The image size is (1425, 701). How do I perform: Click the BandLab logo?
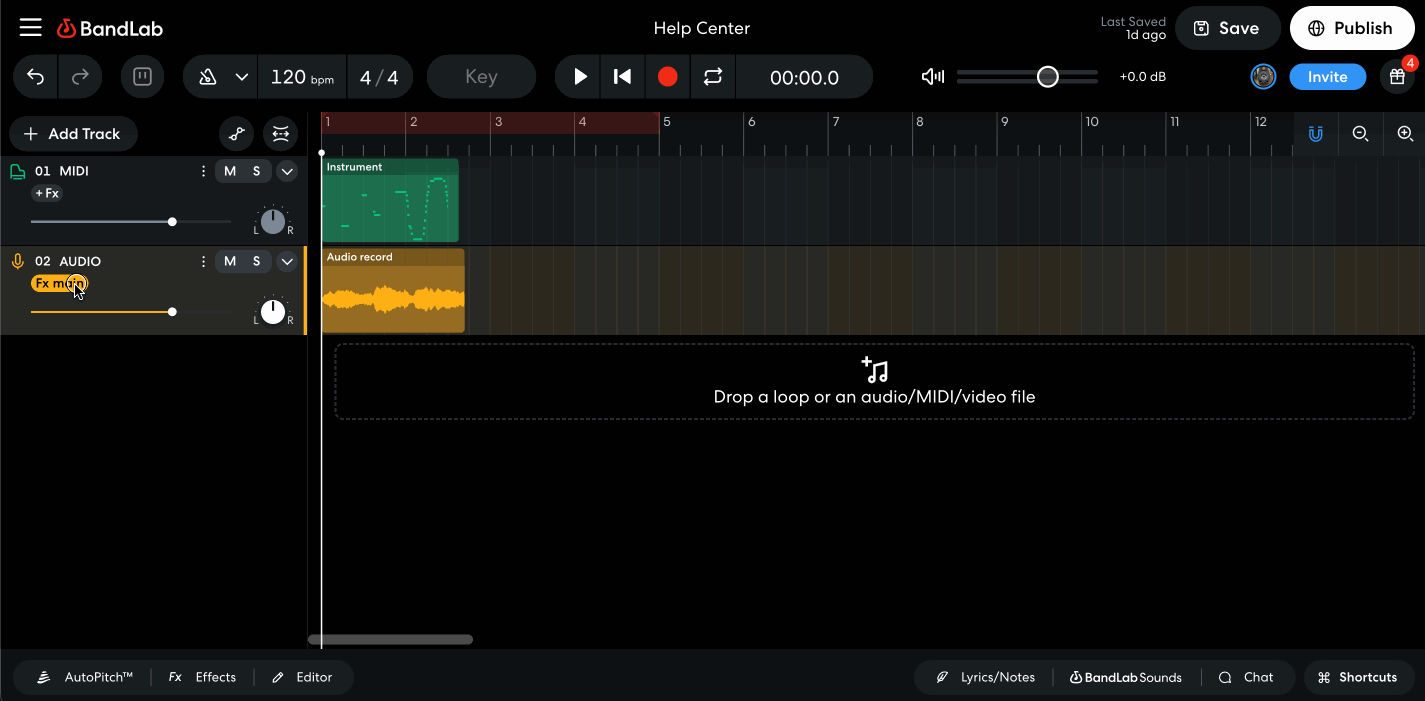pyautogui.click(x=110, y=28)
